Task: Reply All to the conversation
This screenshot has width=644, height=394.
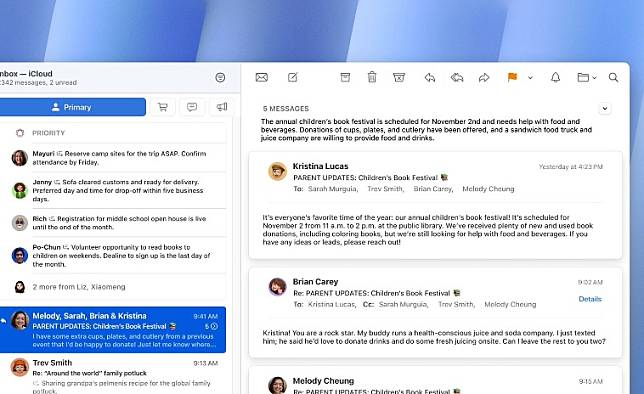Action: coord(457,77)
